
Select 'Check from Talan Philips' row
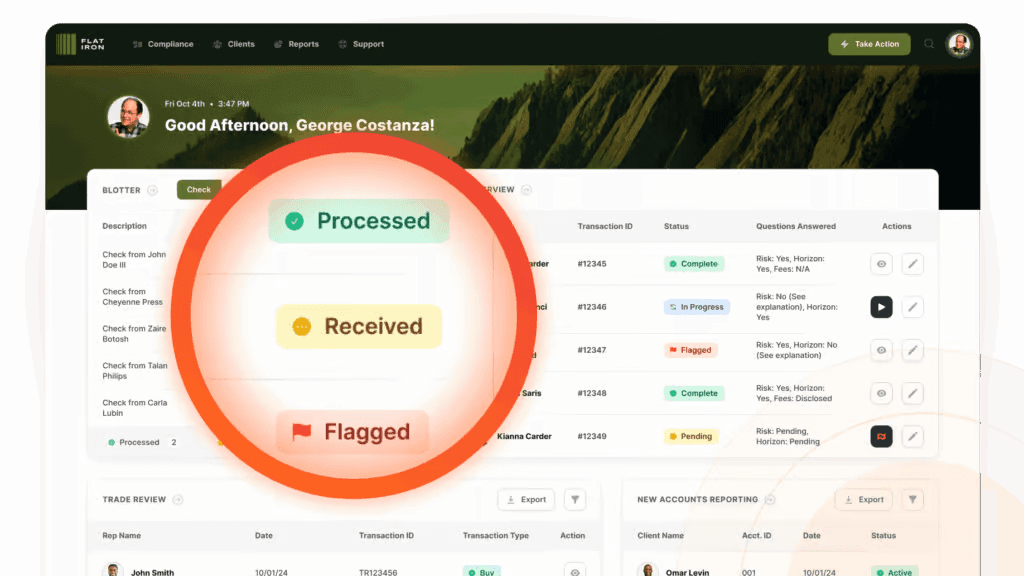[135, 371]
